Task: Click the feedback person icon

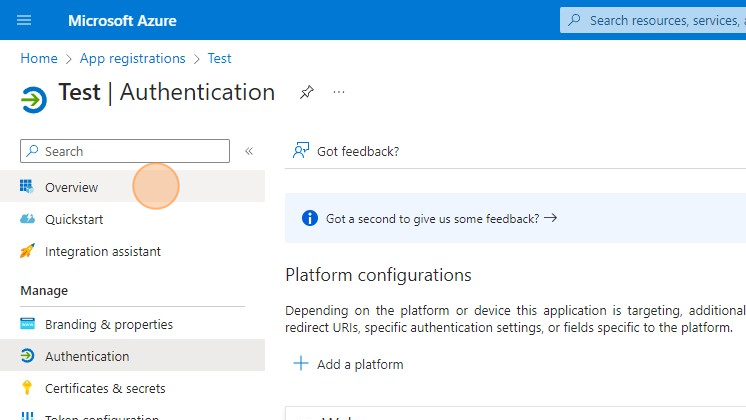Action: 301,151
